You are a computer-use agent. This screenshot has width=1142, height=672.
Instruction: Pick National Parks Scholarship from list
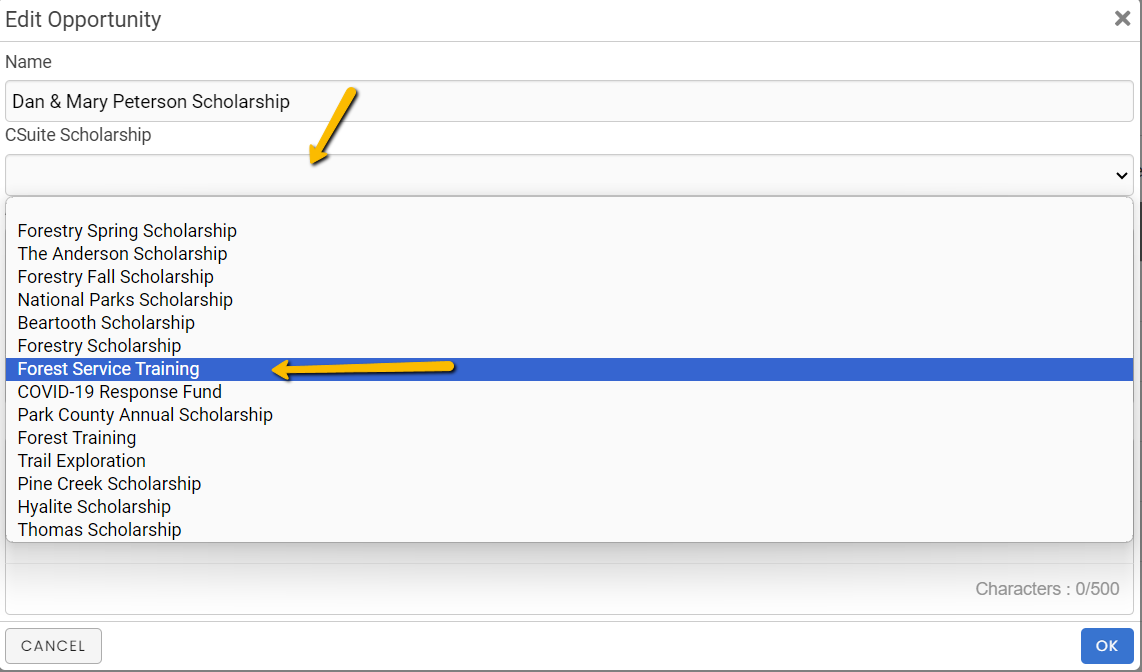tap(125, 300)
